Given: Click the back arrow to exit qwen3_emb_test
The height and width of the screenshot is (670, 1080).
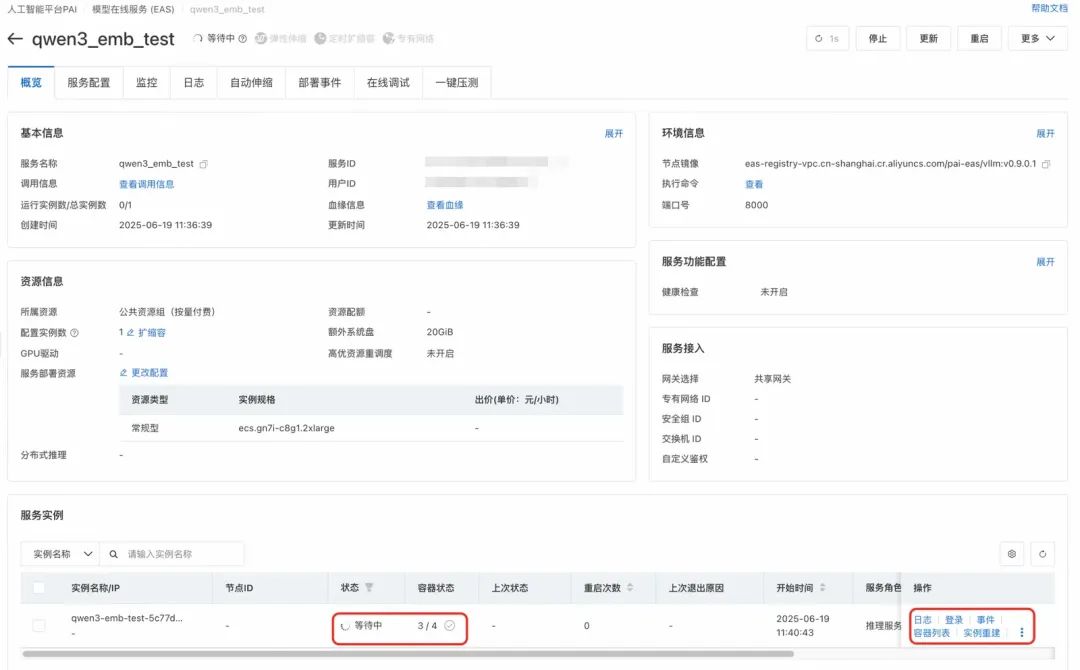Looking at the screenshot, I should [19, 38].
